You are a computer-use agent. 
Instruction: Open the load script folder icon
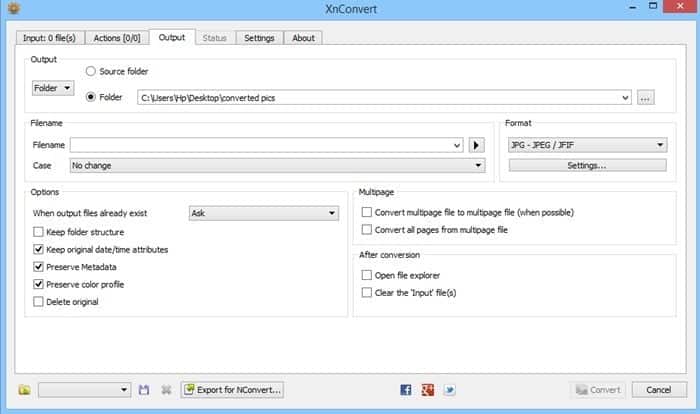(x=25, y=390)
